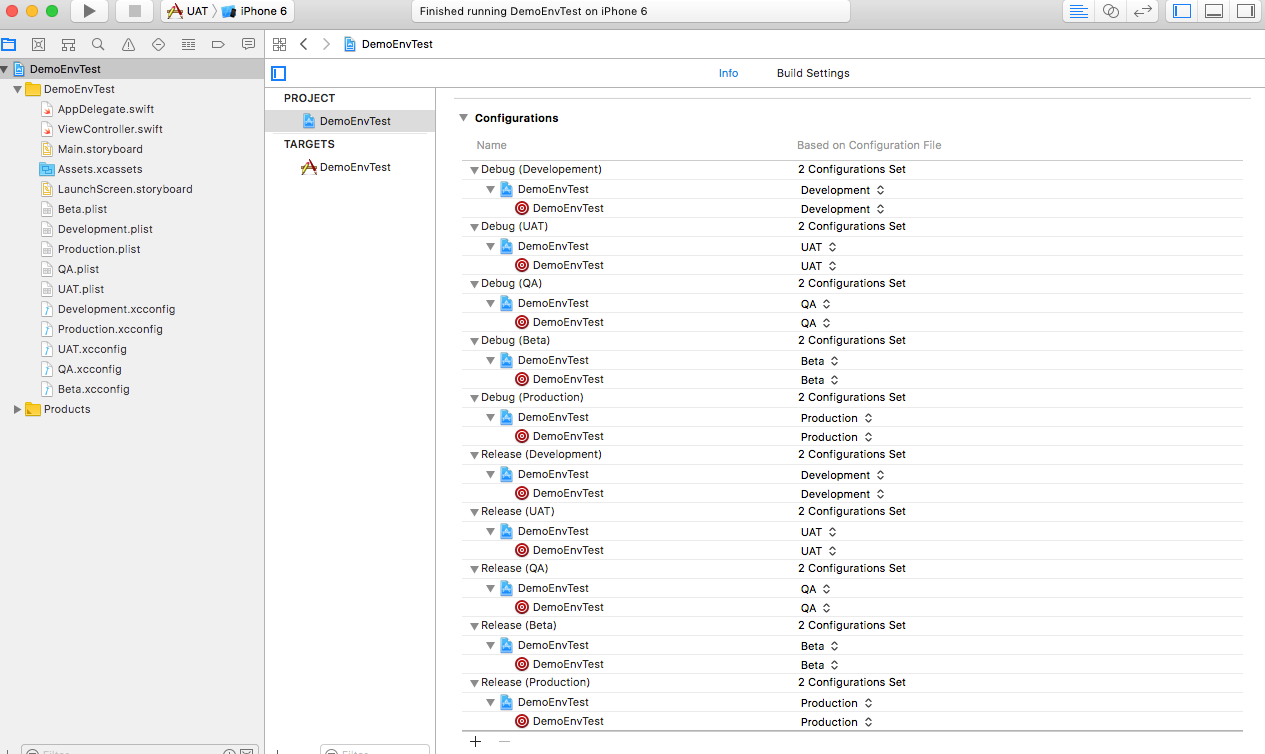Open the Debug navigator
Image resolution: width=1265 pixels, height=754 pixels.
(188, 44)
